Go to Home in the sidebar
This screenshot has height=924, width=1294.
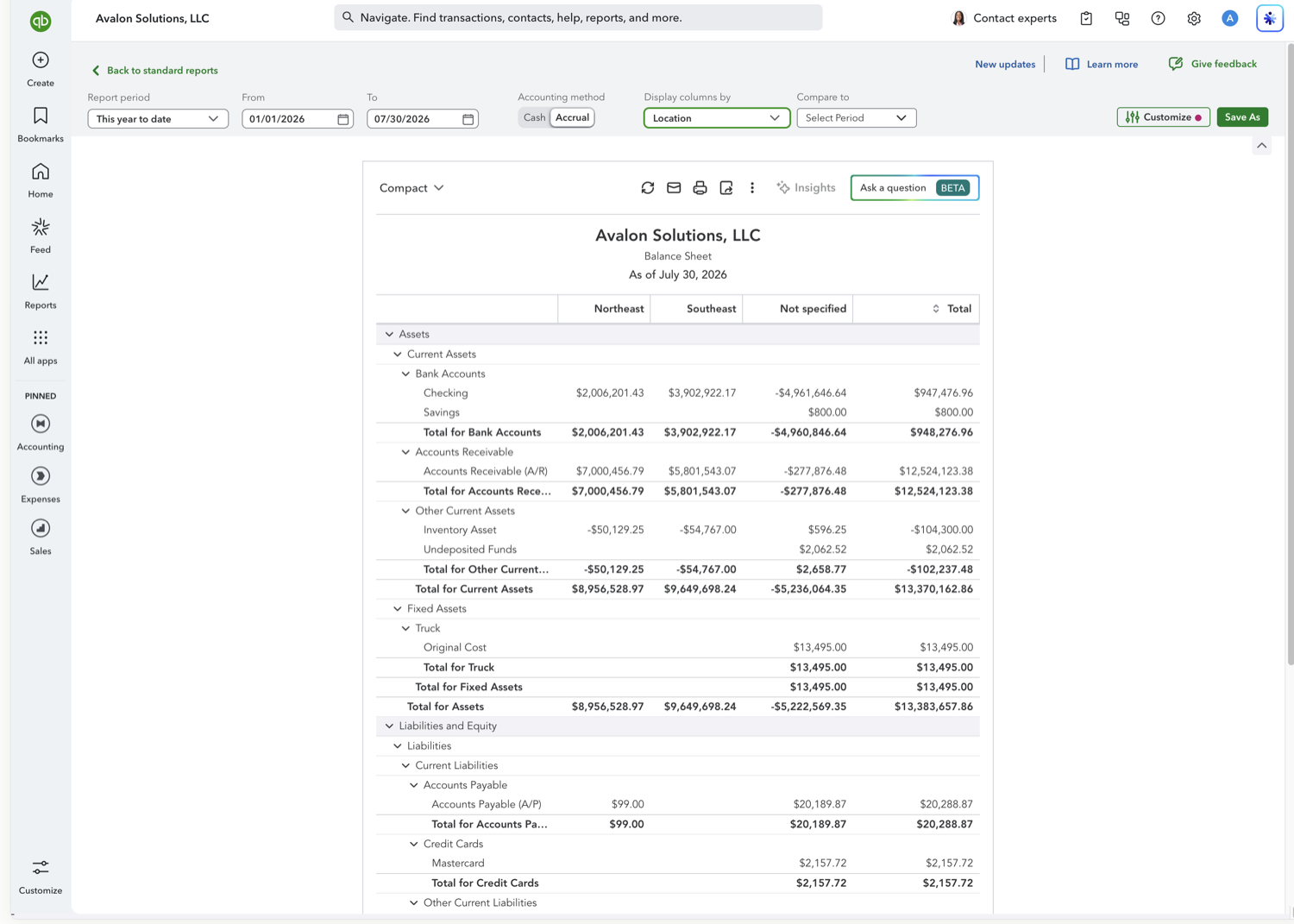[x=41, y=181]
